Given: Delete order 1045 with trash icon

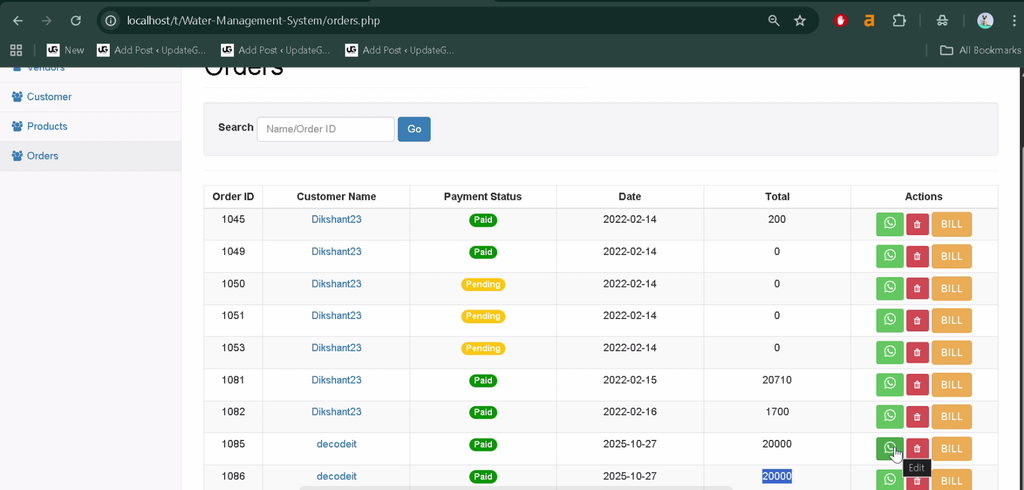Looking at the screenshot, I should 917,225.
